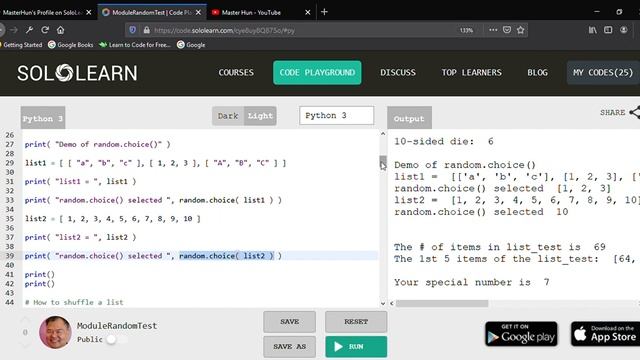Bookmark this page with star
Image resolution: width=640 pixels, height=360 pixels.
pos(520,30)
